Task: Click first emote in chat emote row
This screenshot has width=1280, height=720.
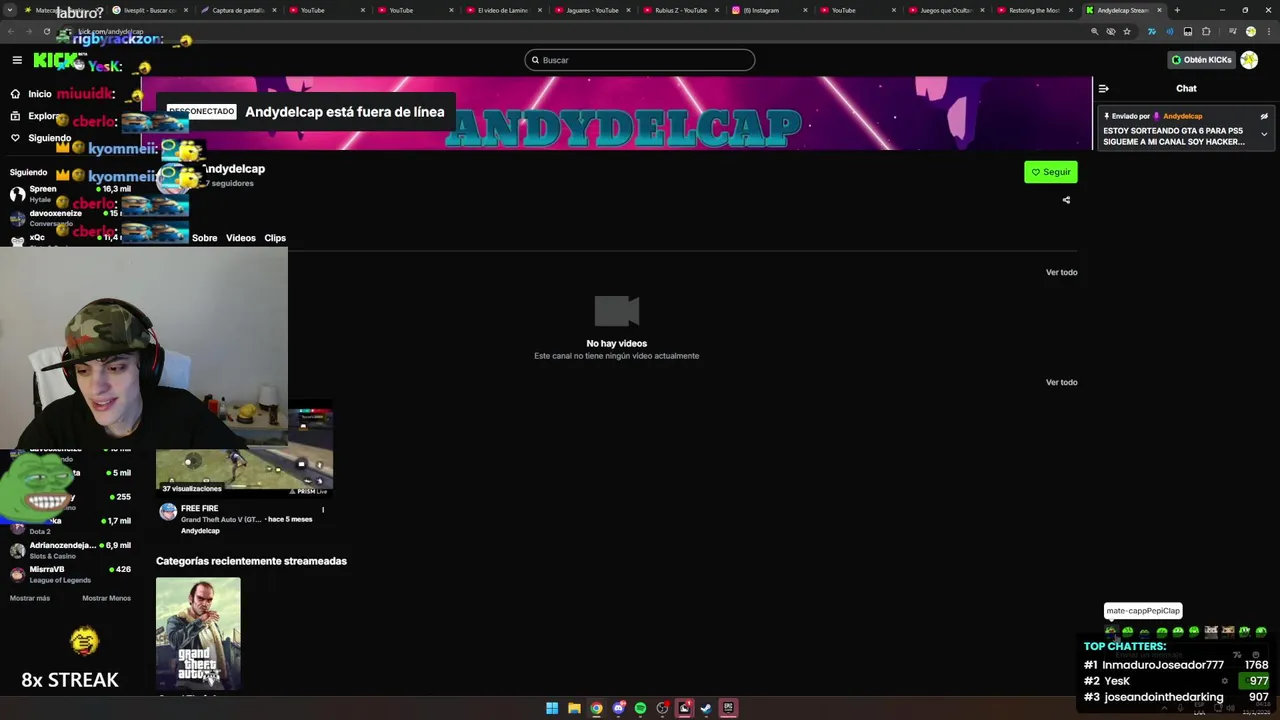Action: 1110,631
